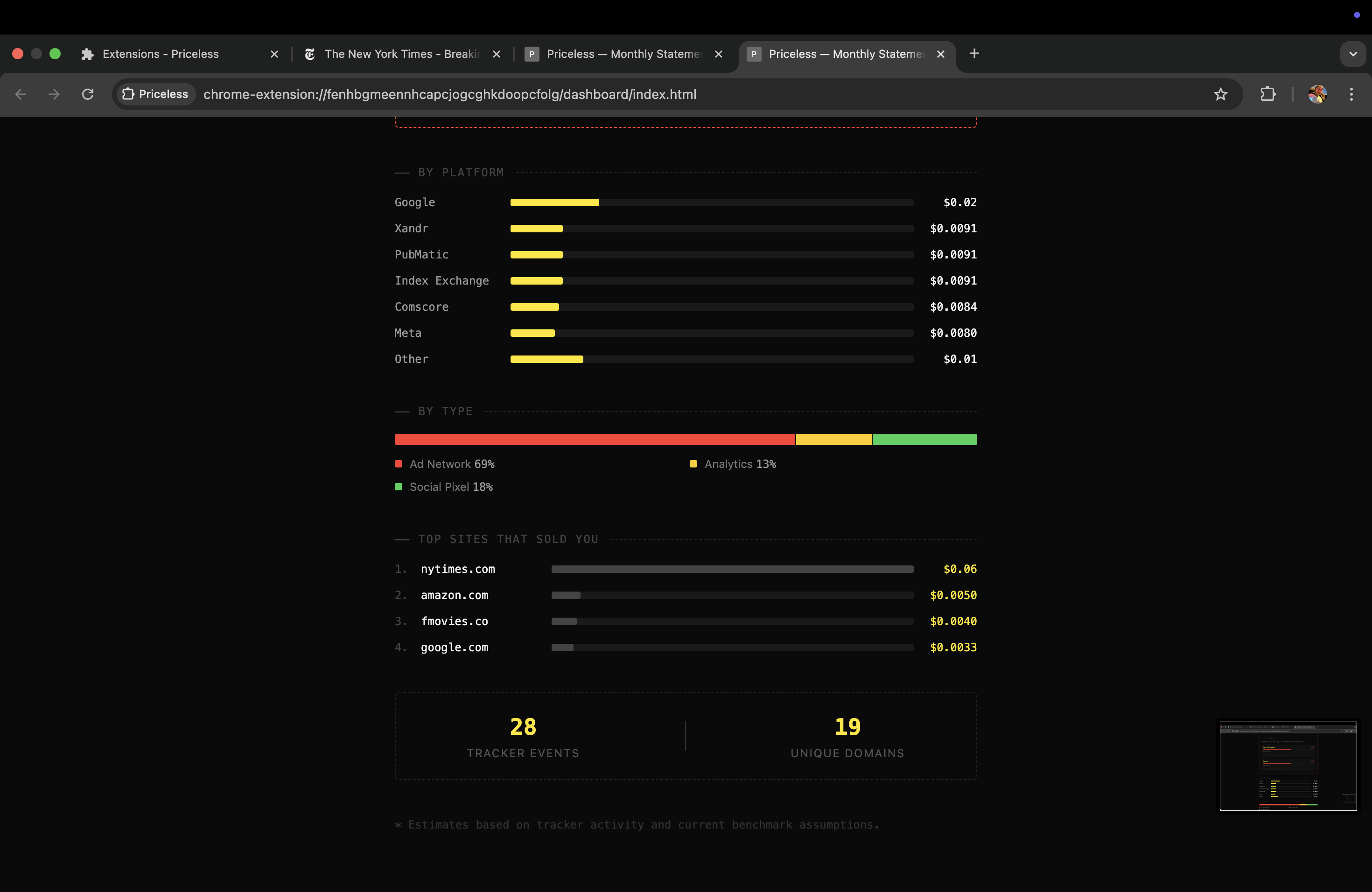Click the green Social Pixel bar segment

924,439
